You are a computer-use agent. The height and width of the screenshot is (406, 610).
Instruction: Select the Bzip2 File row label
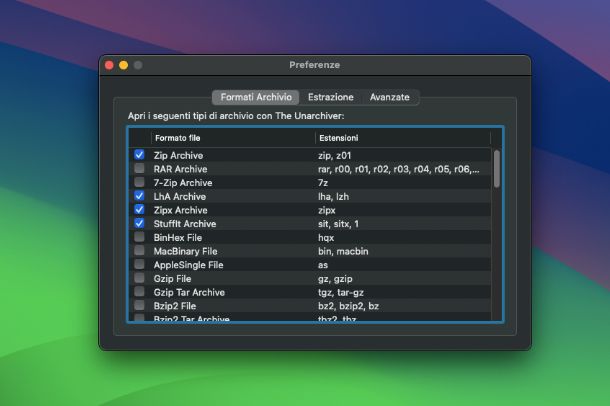pyautogui.click(x=175, y=306)
